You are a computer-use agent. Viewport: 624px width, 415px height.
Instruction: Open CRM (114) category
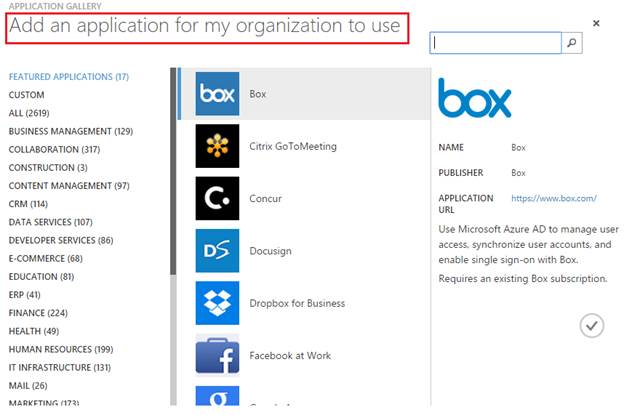pos(28,204)
